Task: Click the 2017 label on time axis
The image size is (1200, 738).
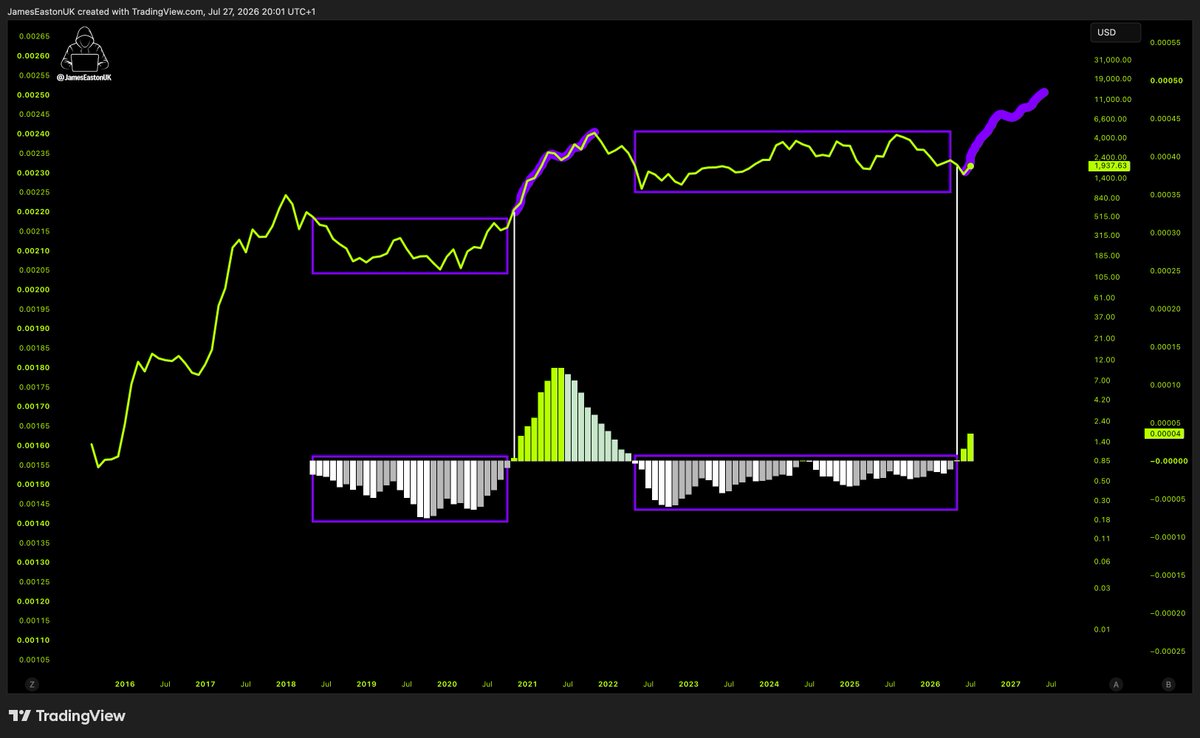Action: click(x=205, y=684)
